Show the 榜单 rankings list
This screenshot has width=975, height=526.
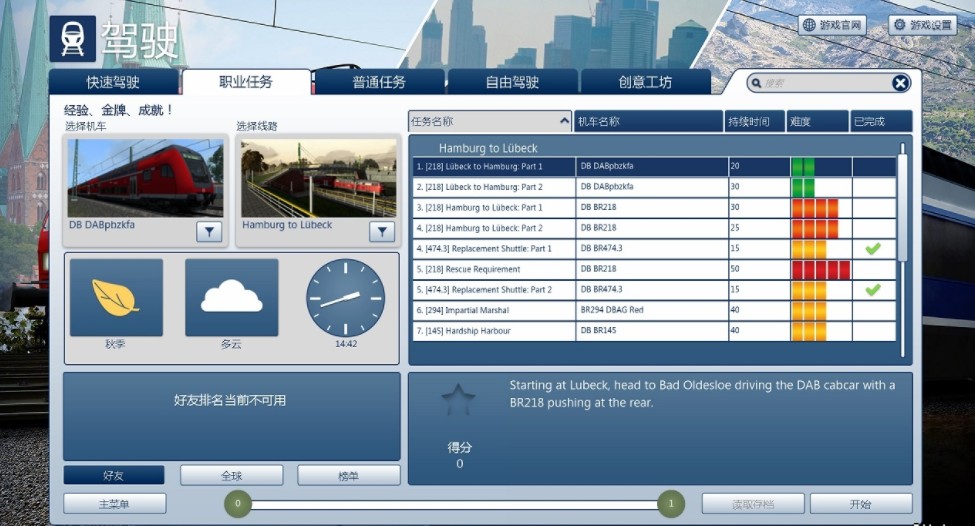coord(348,476)
